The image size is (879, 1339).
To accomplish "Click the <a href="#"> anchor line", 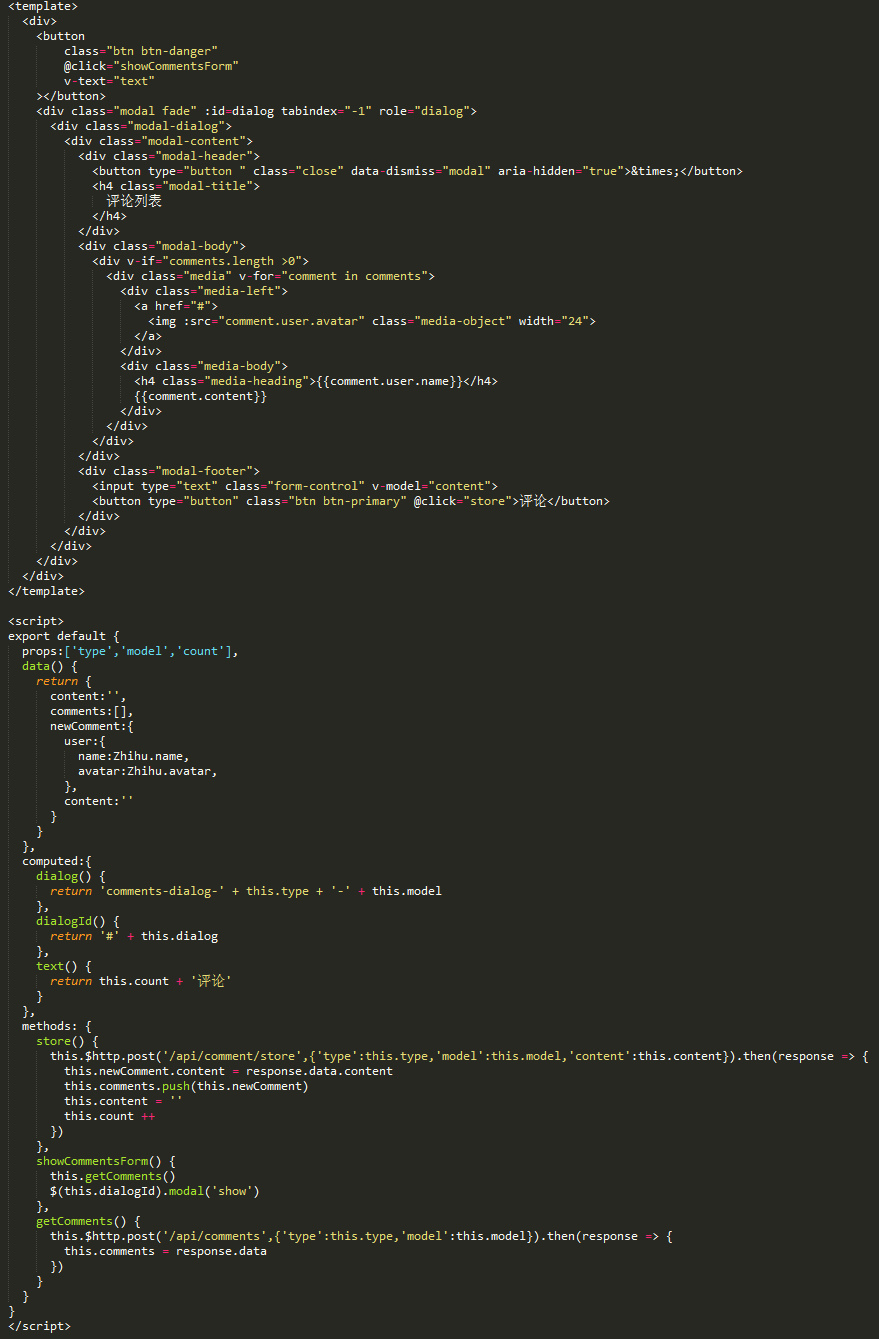I will click(x=176, y=306).
